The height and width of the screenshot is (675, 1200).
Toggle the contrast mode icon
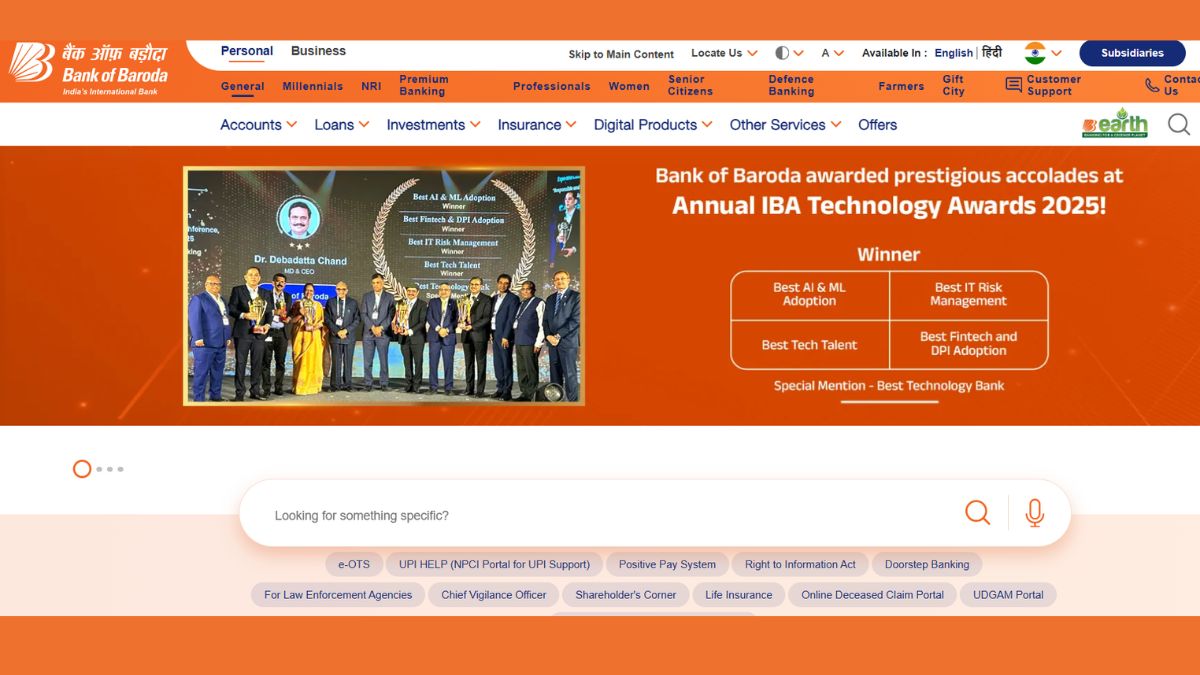click(782, 53)
